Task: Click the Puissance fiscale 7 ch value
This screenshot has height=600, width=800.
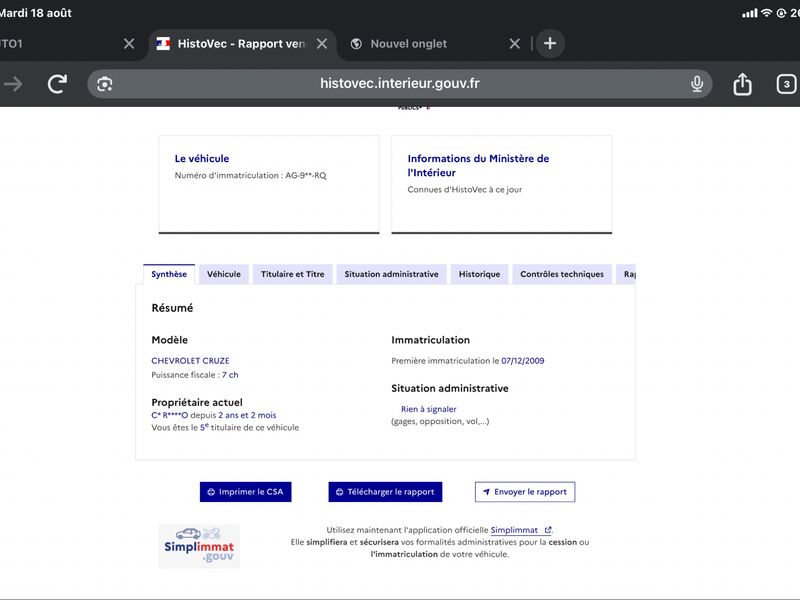Action: pyautogui.click(x=230, y=375)
